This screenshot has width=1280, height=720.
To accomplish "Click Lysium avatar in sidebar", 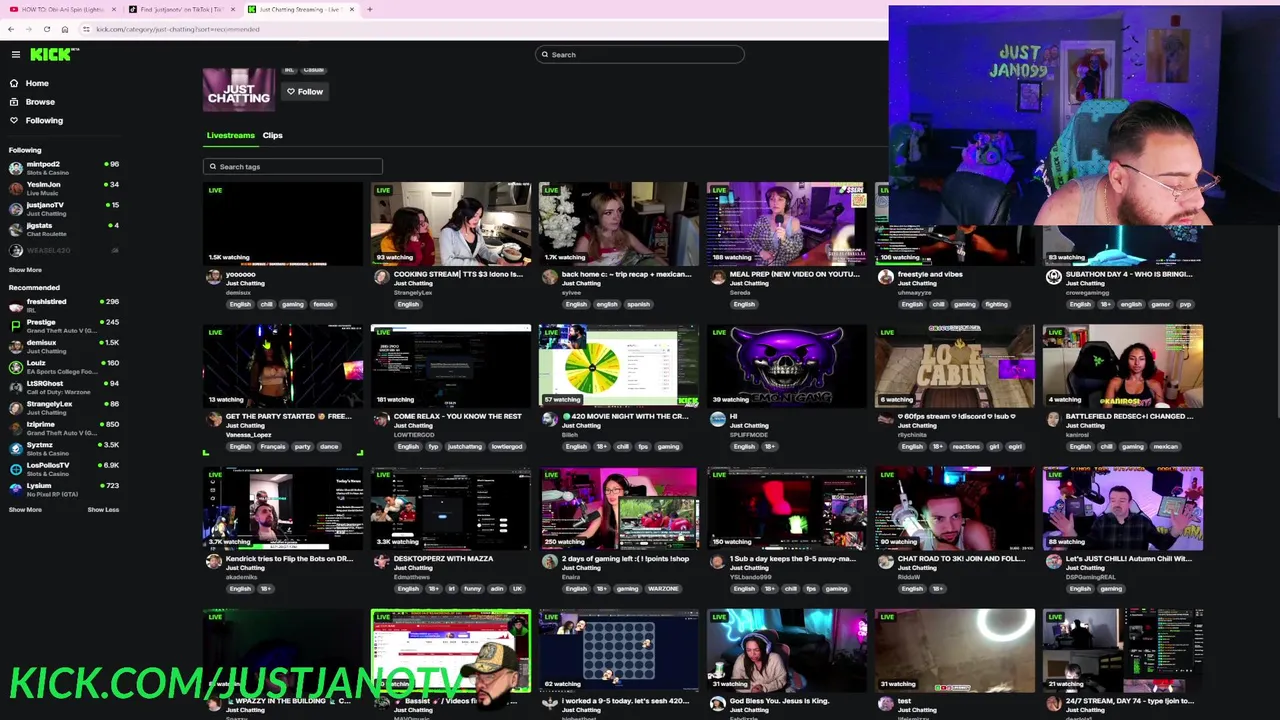I will point(15,489).
